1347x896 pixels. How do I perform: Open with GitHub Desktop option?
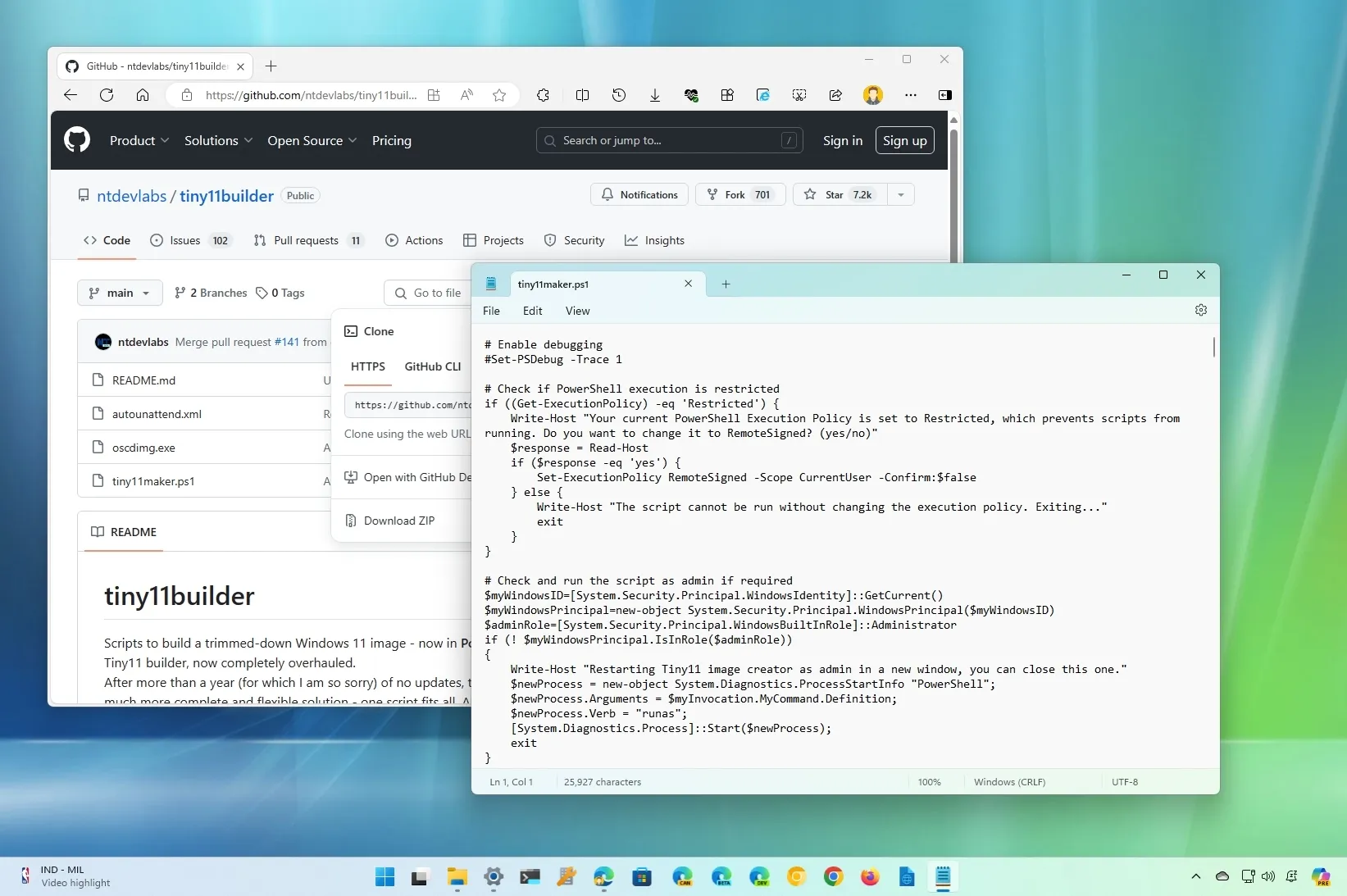coord(408,477)
